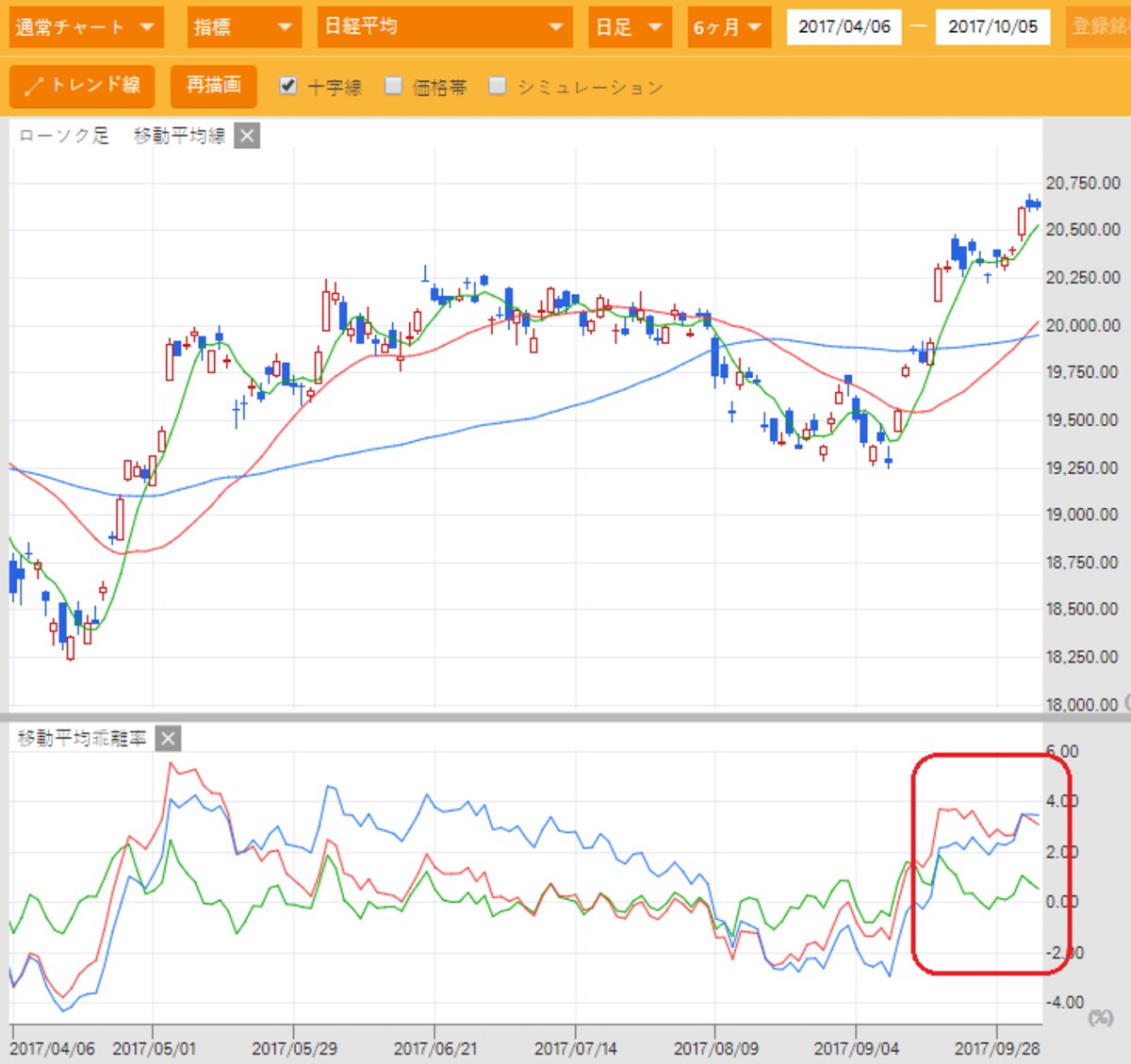Click the 登録銘柄 button at top right
Viewport: 1131px width, 1064px height.
1100,27
